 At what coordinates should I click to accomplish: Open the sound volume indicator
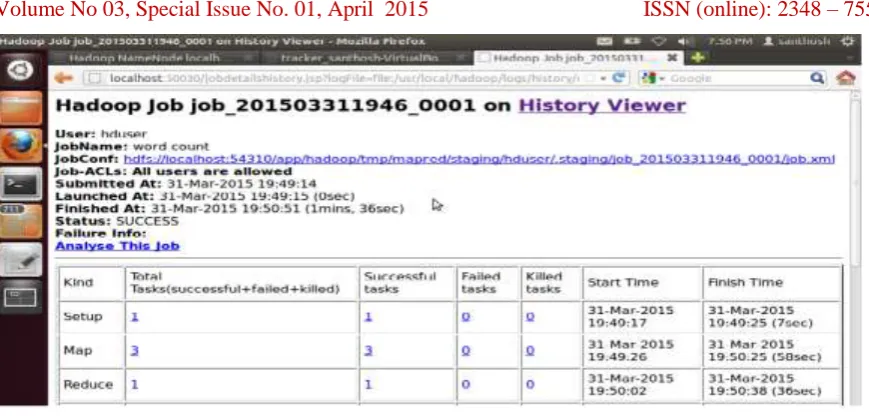pyautogui.click(x=683, y=42)
